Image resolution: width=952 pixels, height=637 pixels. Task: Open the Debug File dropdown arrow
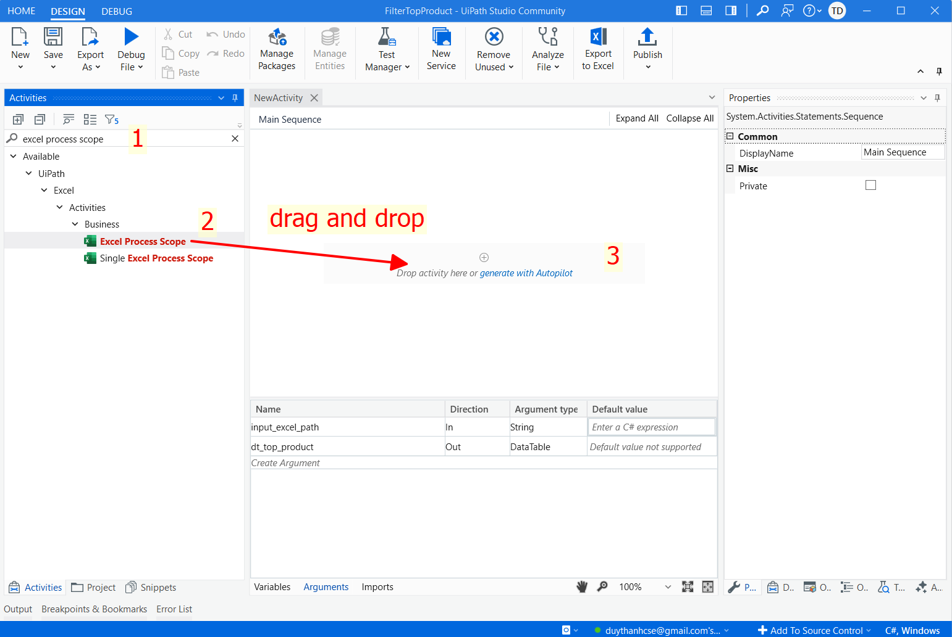coord(141,67)
